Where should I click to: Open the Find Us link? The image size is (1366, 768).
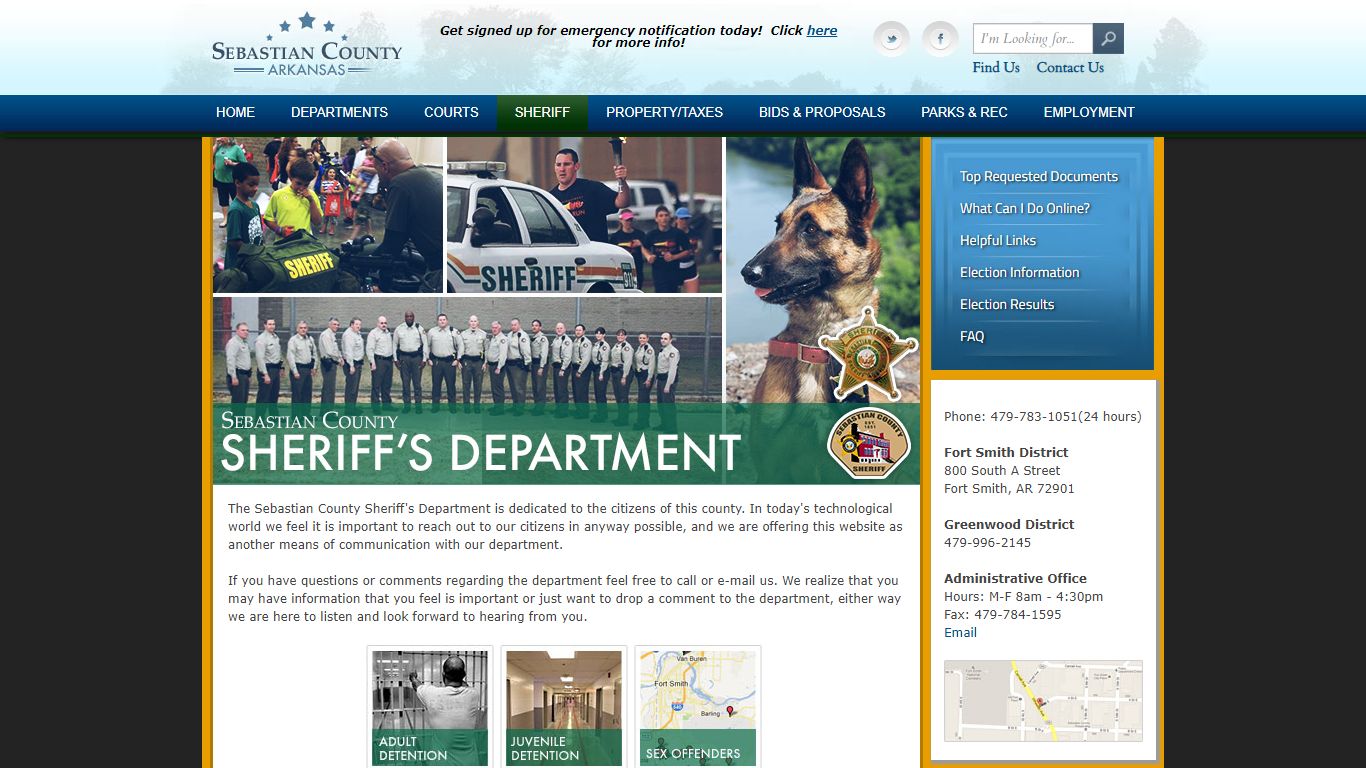pyautogui.click(x=996, y=67)
